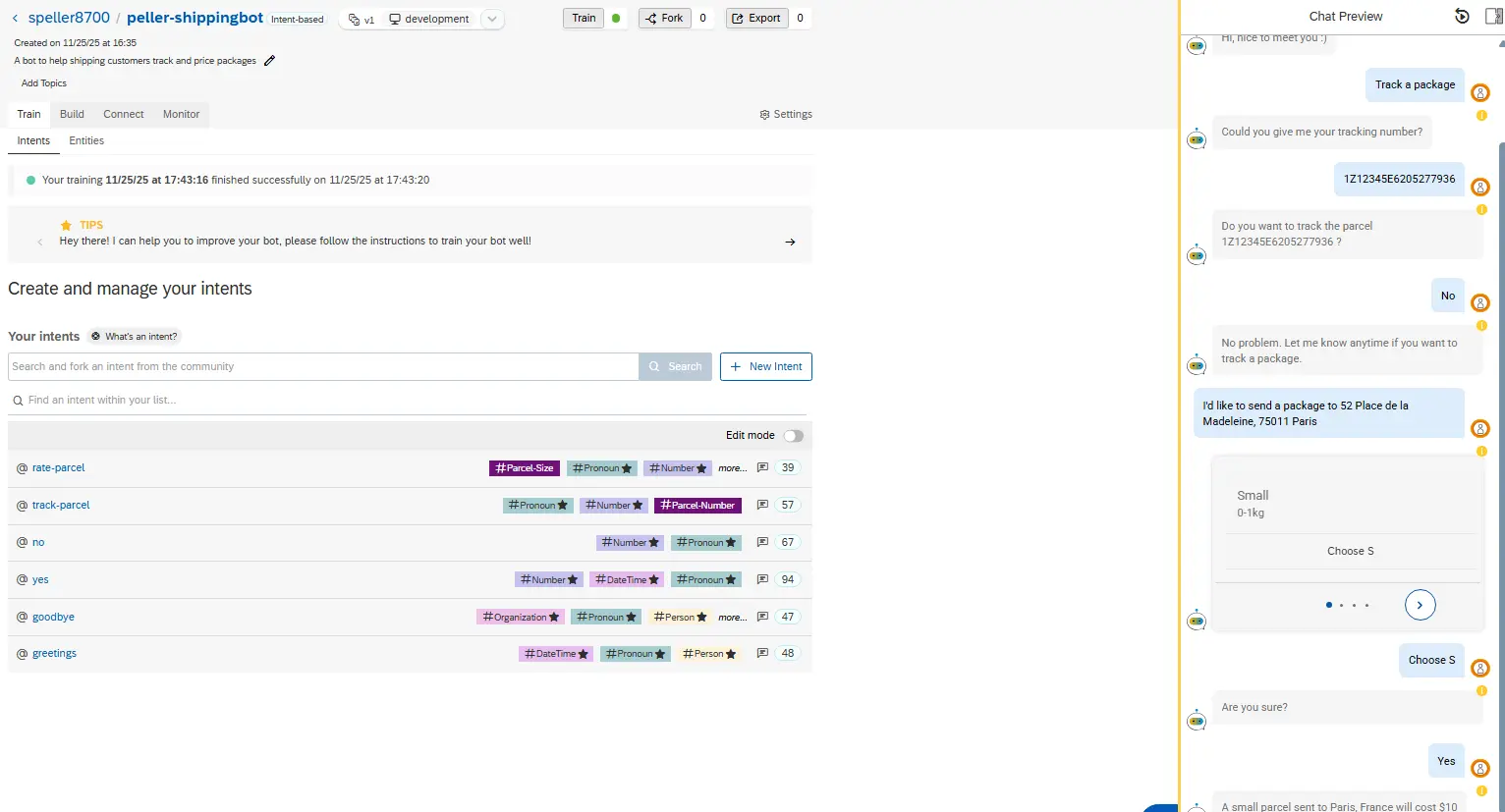Select the second carousel dot indicator
This screenshot has height=812, width=1505.
[x=1341, y=605]
